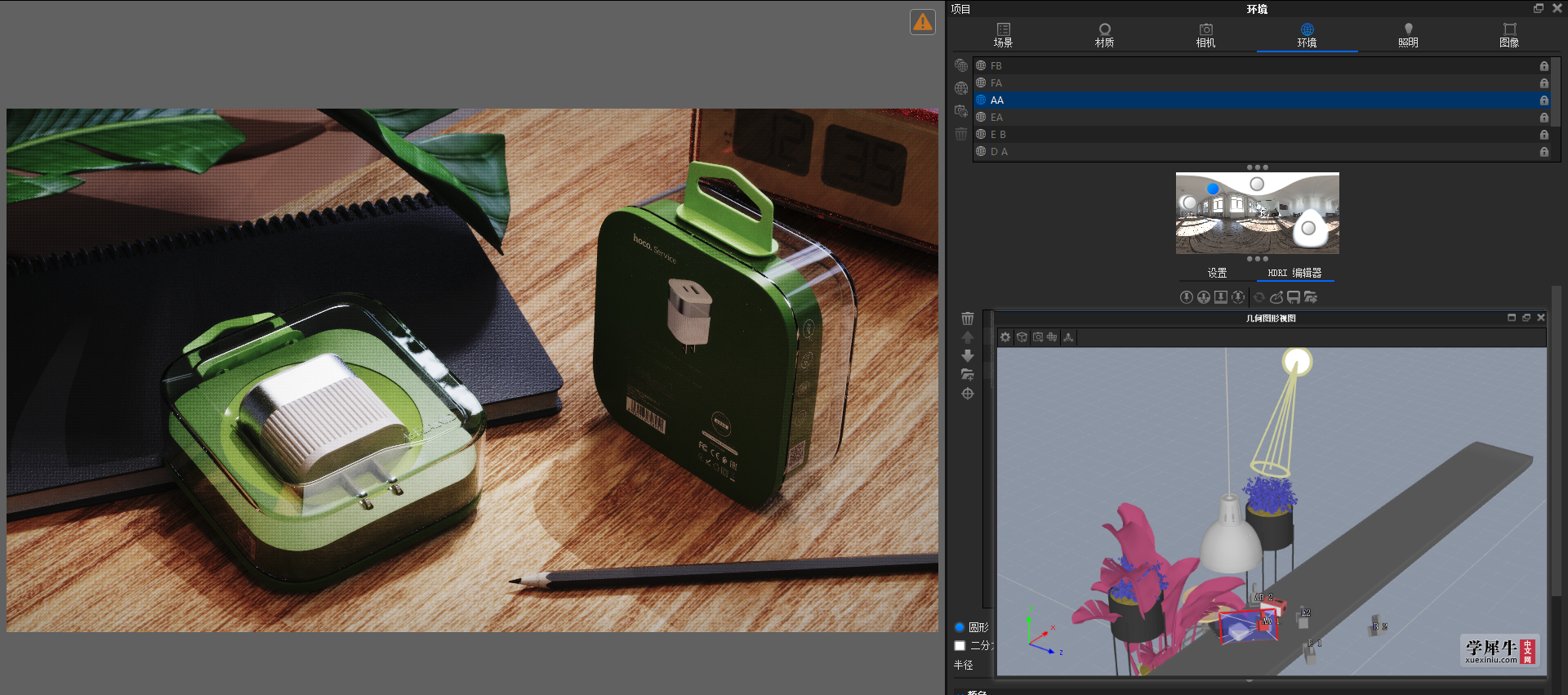This screenshot has height=695, width=1568.
Task: Open the 相机 (Camera) tab
Action: (x=1205, y=35)
